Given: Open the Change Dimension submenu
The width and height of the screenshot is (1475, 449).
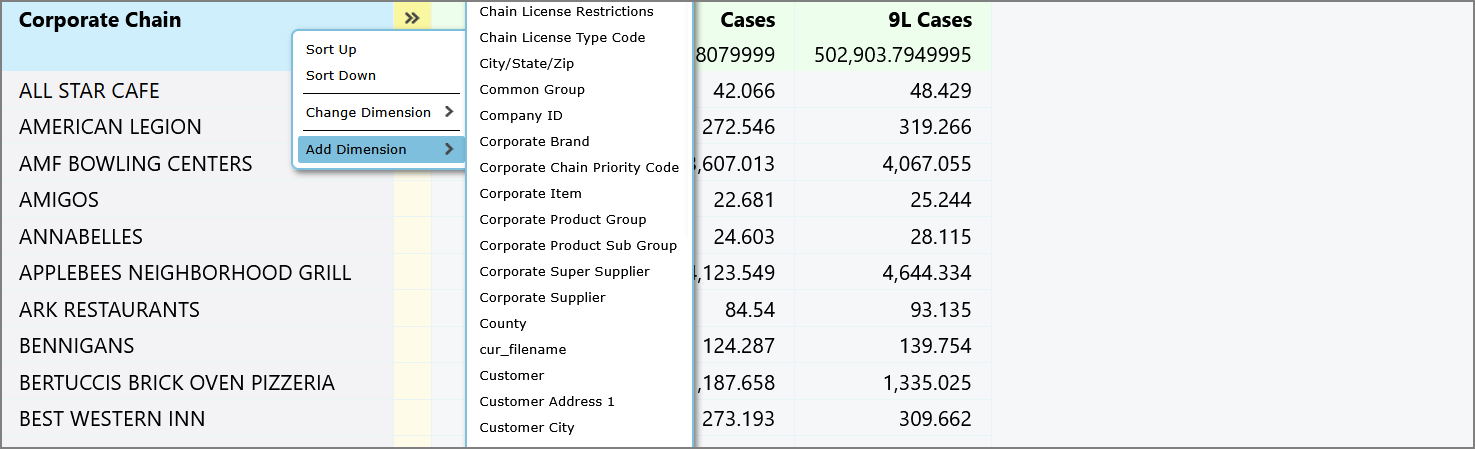Looking at the screenshot, I should point(380,112).
